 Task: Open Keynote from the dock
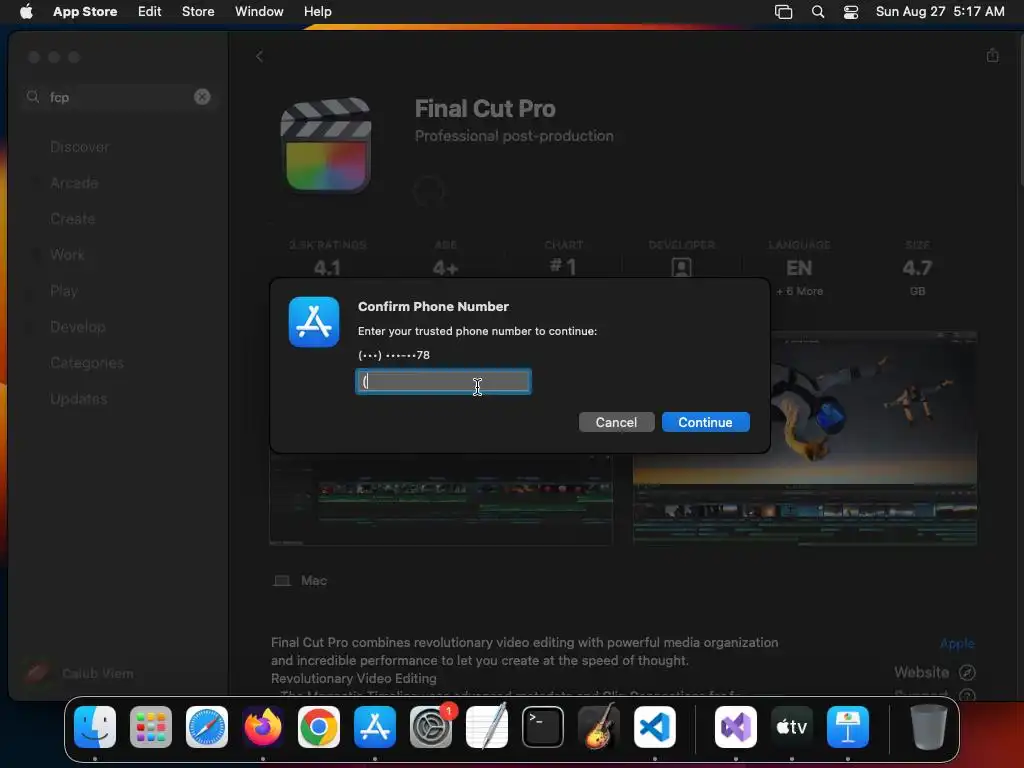pos(848,727)
